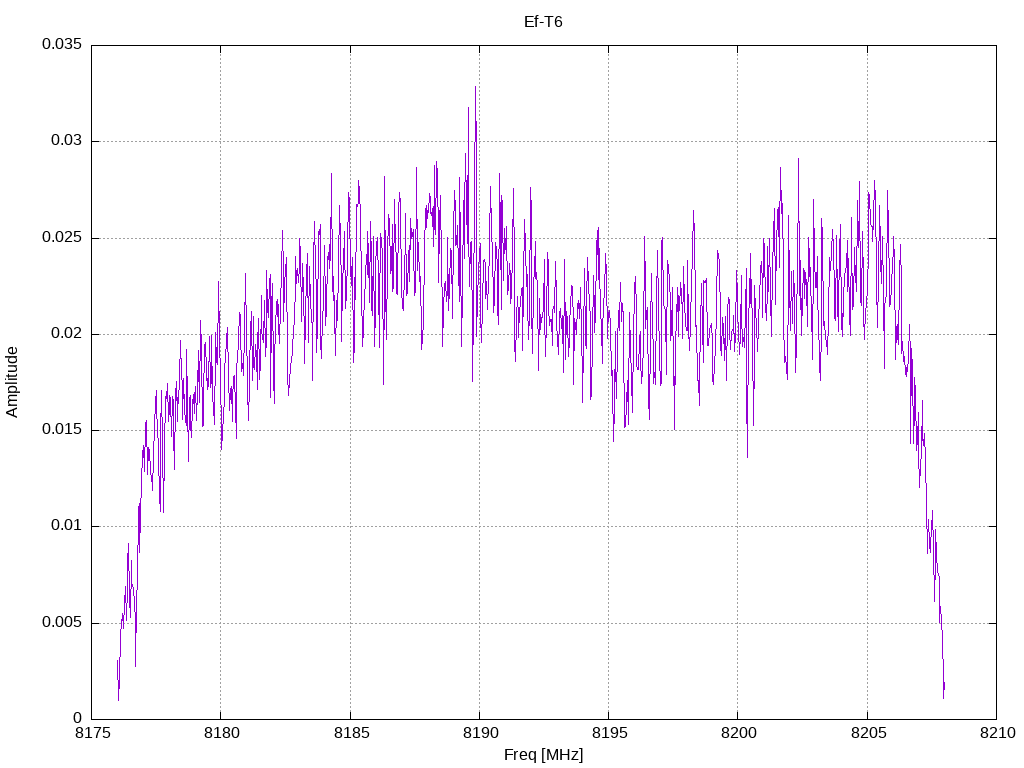Click x-axis tick label 8190
Screen dimensions: 1024x768
pos(480,733)
